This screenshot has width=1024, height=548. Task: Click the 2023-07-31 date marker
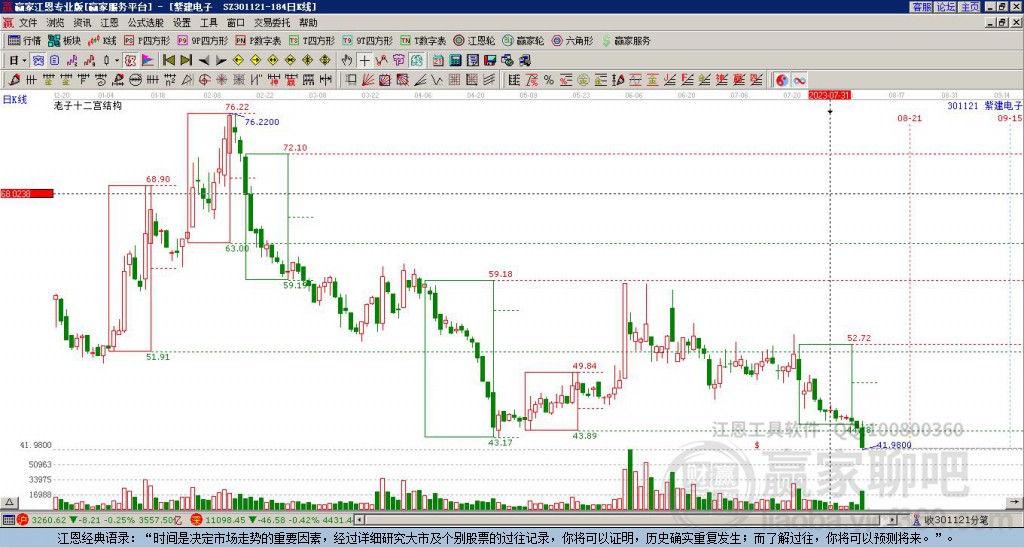(829, 95)
